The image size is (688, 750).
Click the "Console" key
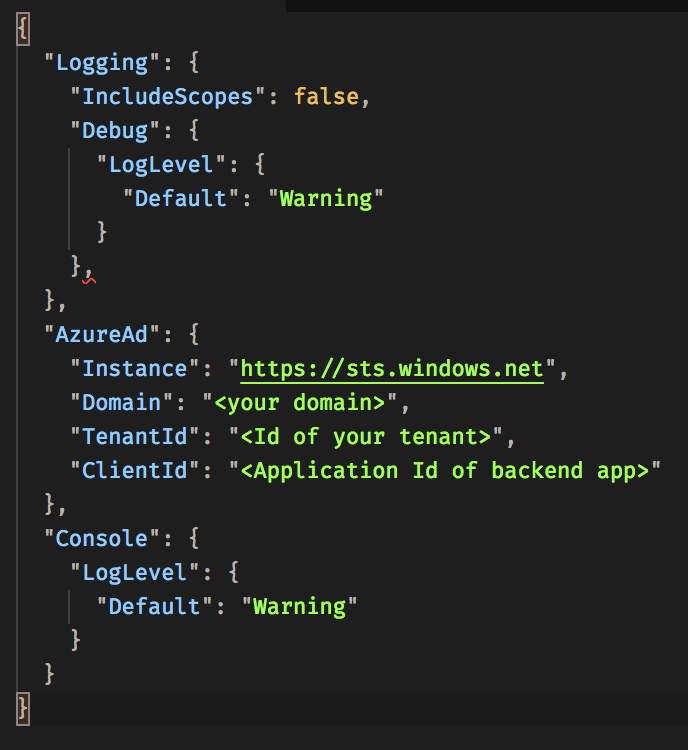(102, 539)
